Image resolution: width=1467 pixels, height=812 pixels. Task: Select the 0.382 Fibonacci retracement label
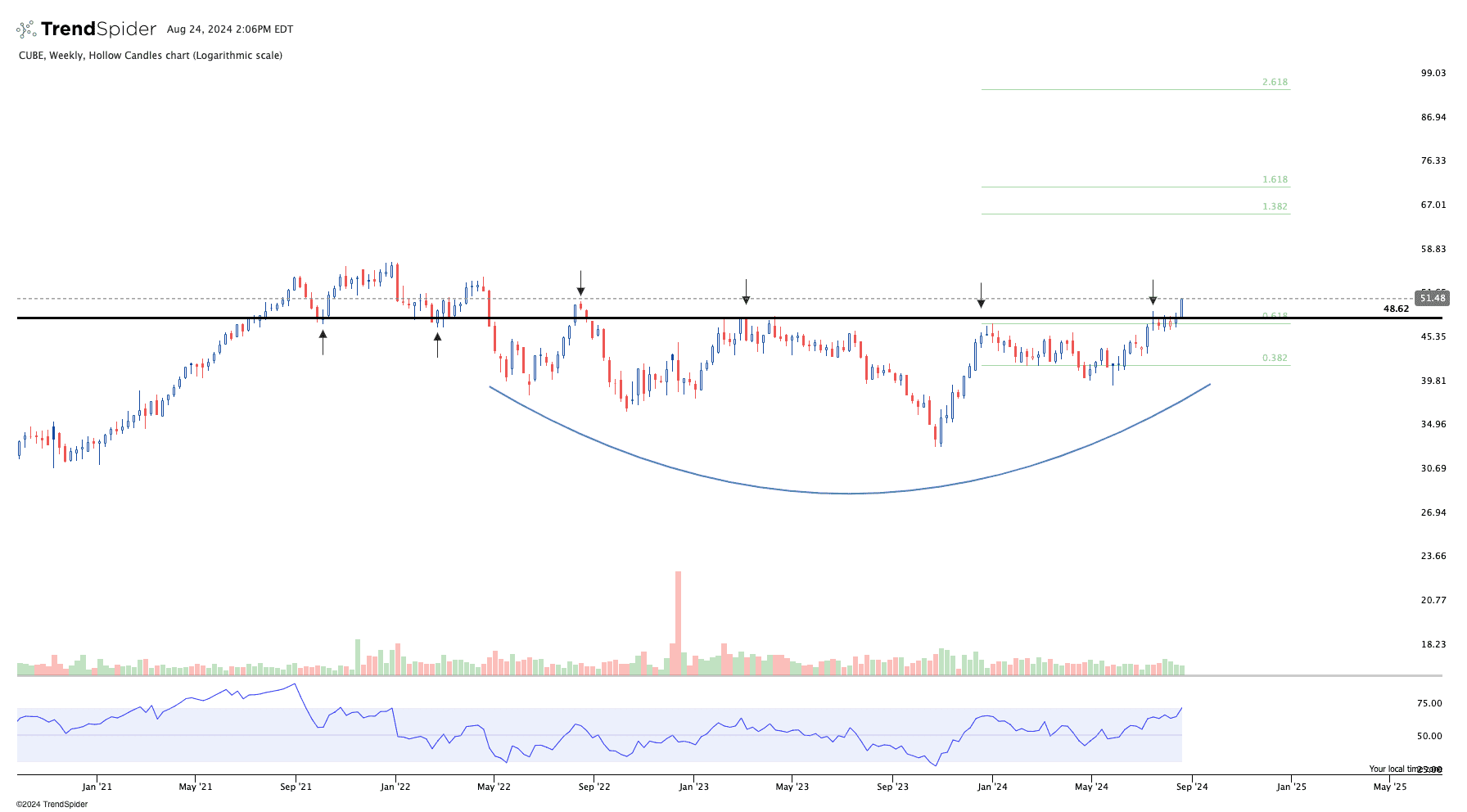pyautogui.click(x=1275, y=359)
